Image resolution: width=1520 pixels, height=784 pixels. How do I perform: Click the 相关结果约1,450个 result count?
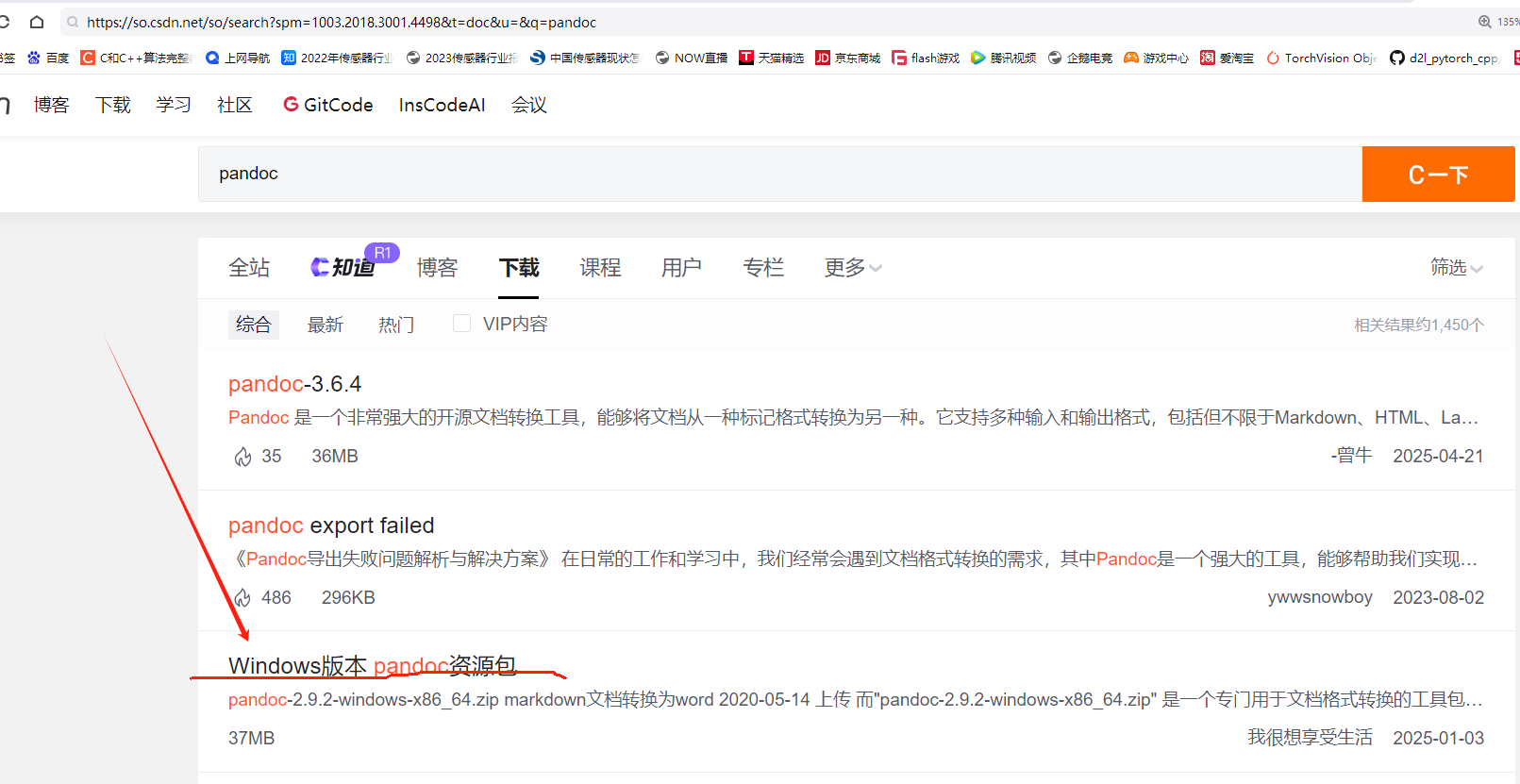1419,325
